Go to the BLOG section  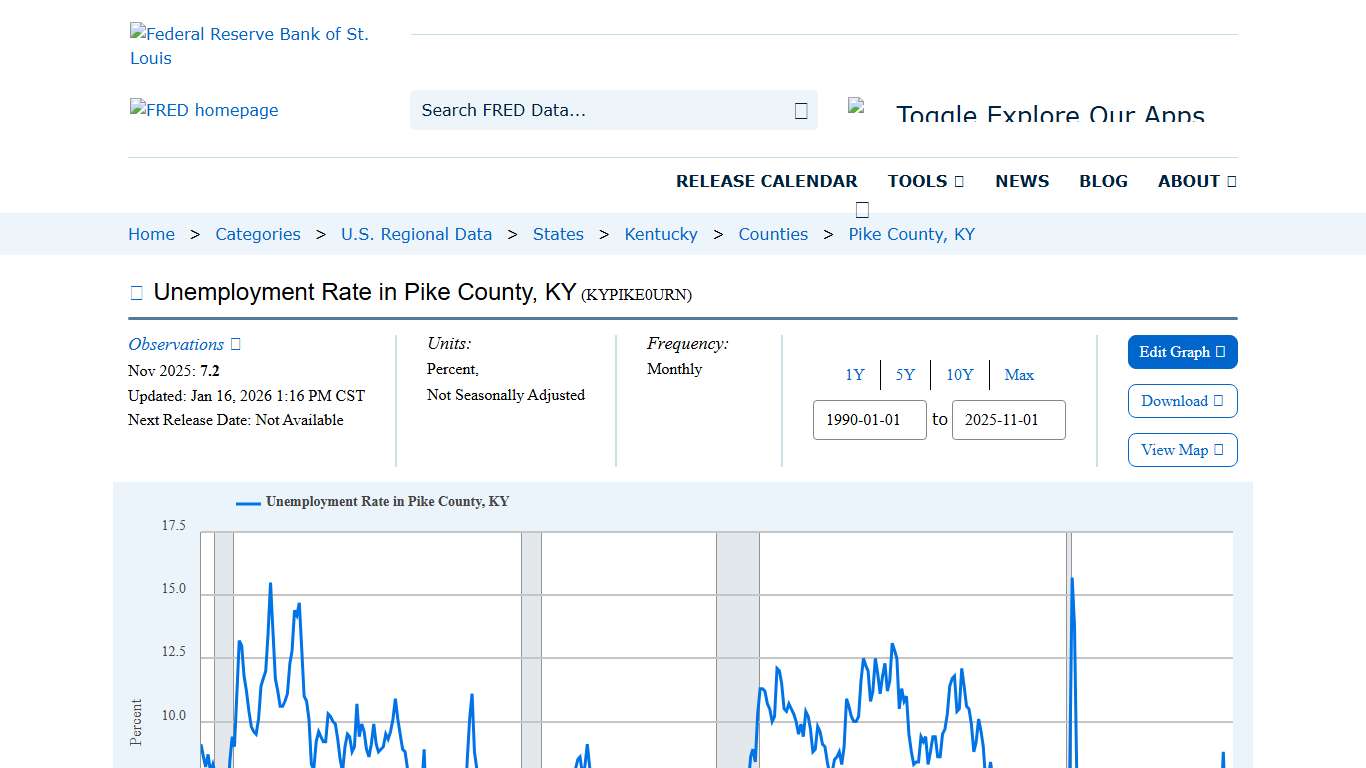1103,181
